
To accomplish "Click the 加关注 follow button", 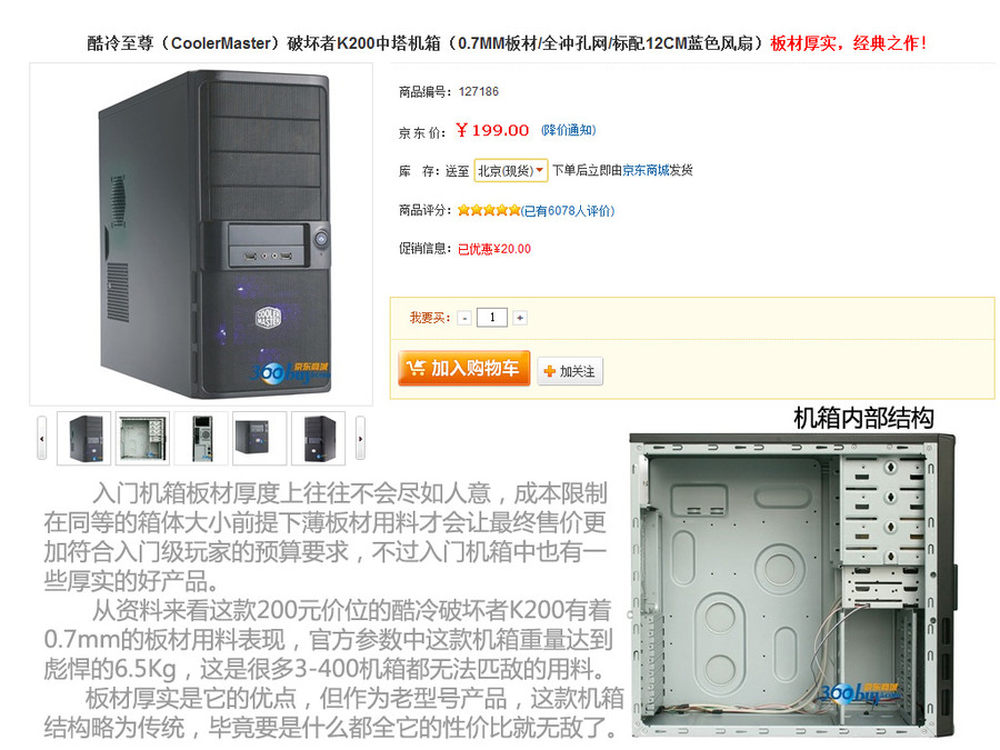I will click(x=570, y=371).
